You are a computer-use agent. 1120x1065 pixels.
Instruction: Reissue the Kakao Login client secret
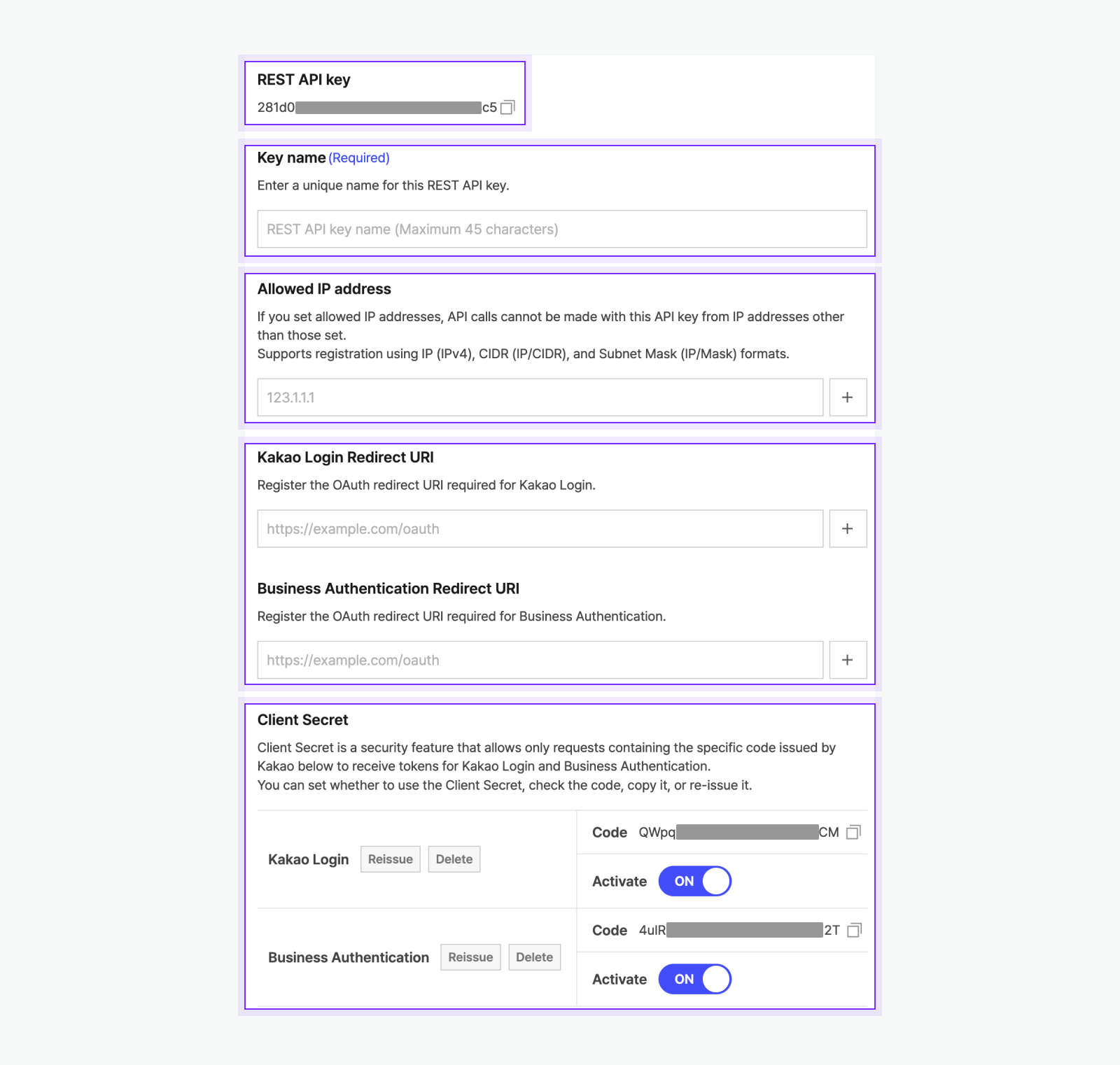[x=390, y=859]
